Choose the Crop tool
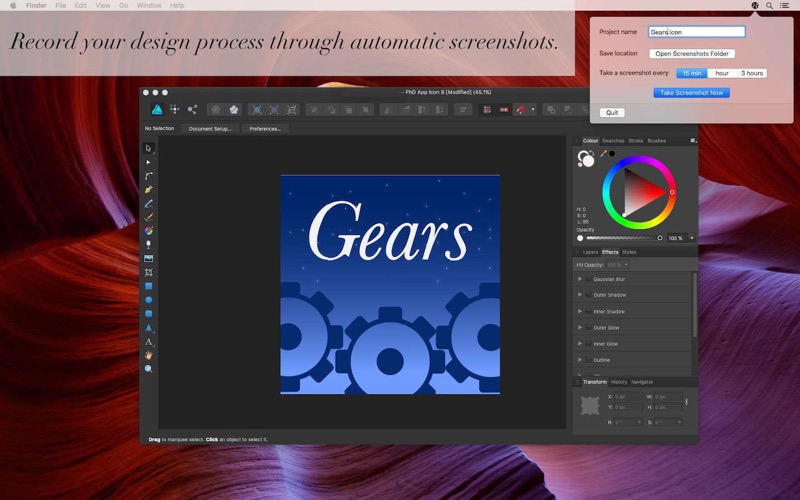Screen dimensions: 800x500 point(148,272)
